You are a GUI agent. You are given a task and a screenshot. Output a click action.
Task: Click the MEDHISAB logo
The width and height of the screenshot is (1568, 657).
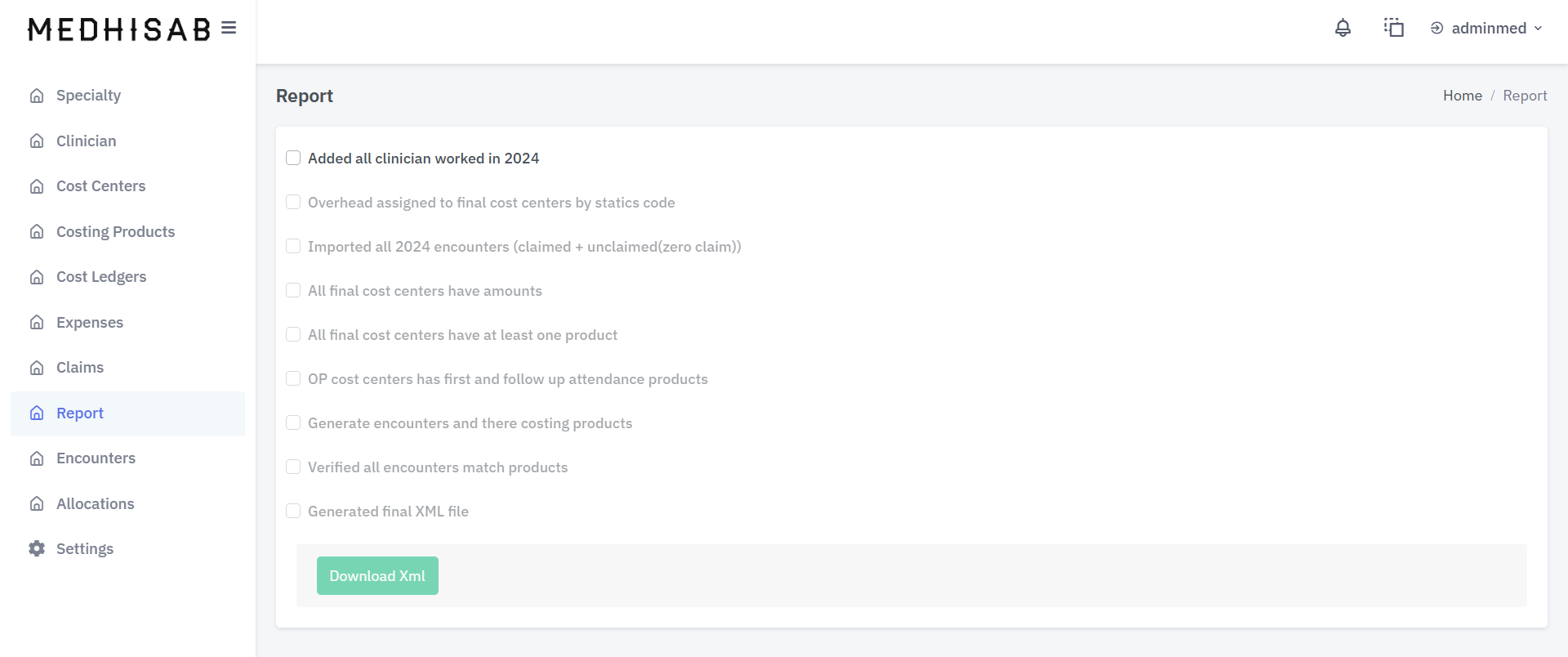[x=119, y=29]
